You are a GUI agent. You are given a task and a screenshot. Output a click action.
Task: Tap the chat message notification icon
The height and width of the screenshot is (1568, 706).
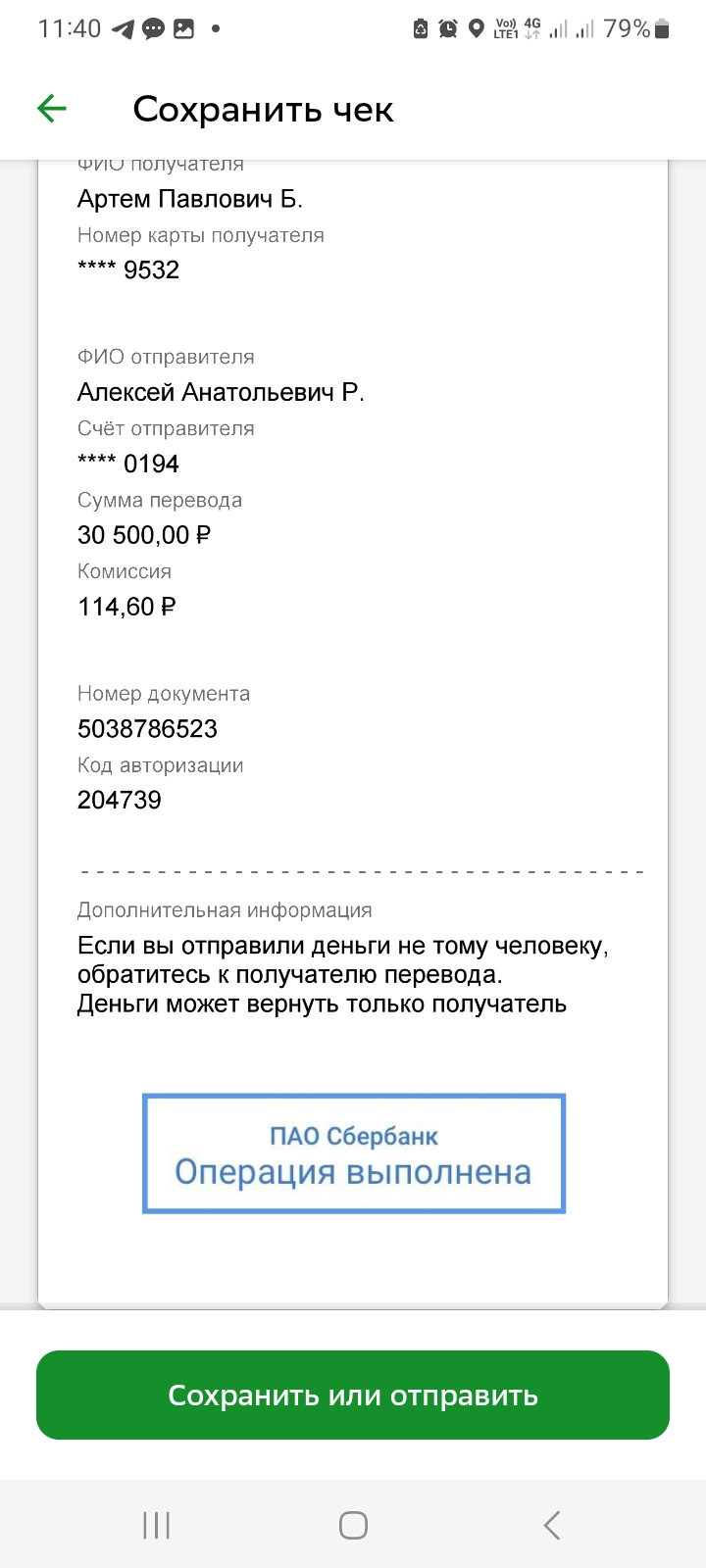[153, 29]
